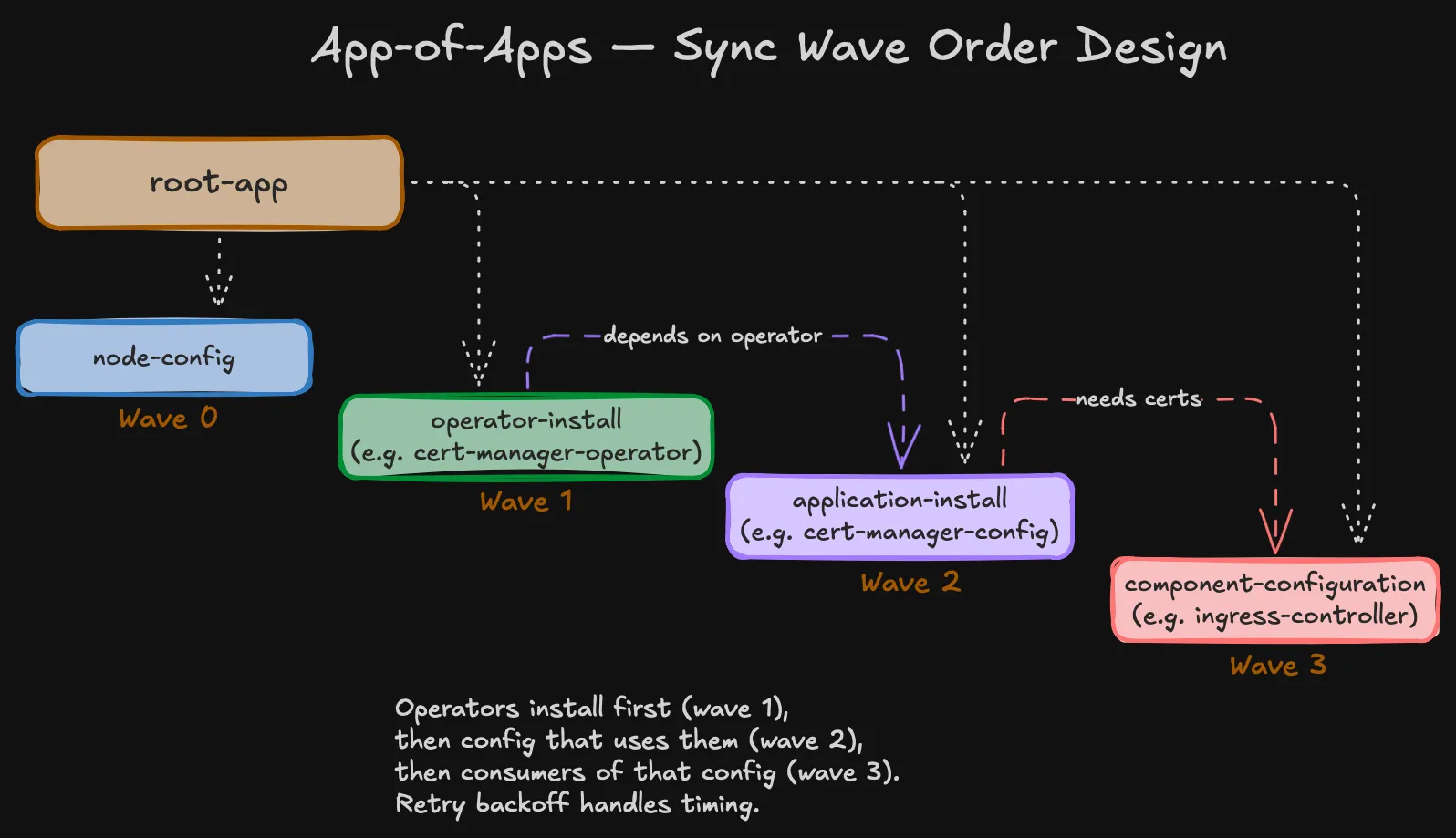Click the 'Wave 0' label
The width and height of the screenshot is (1456, 838).
click(168, 419)
